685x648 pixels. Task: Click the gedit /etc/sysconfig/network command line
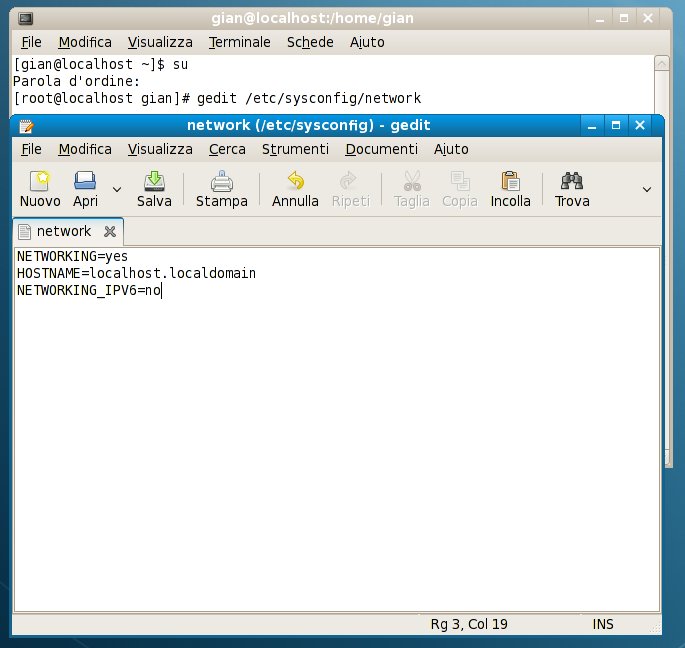point(217,98)
